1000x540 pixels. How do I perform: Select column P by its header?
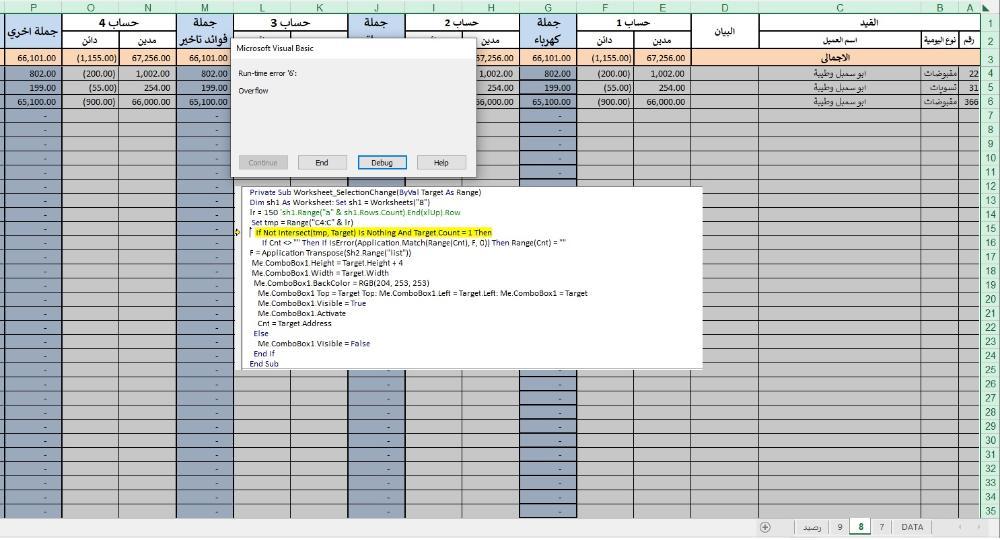pos(33,8)
